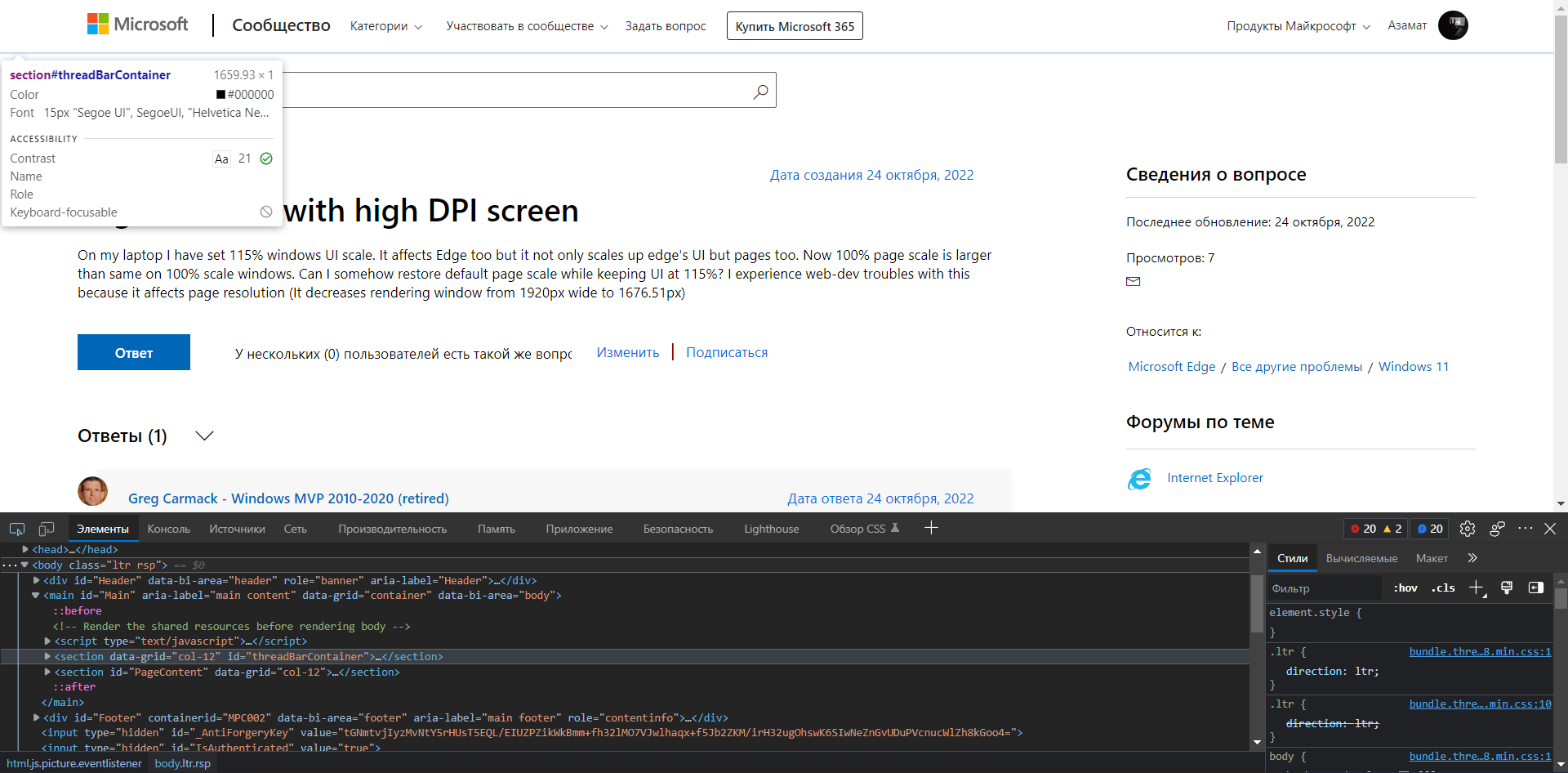Switch to the Память tab
The width and height of the screenshot is (1568, 773).
(x=497, y=529)
